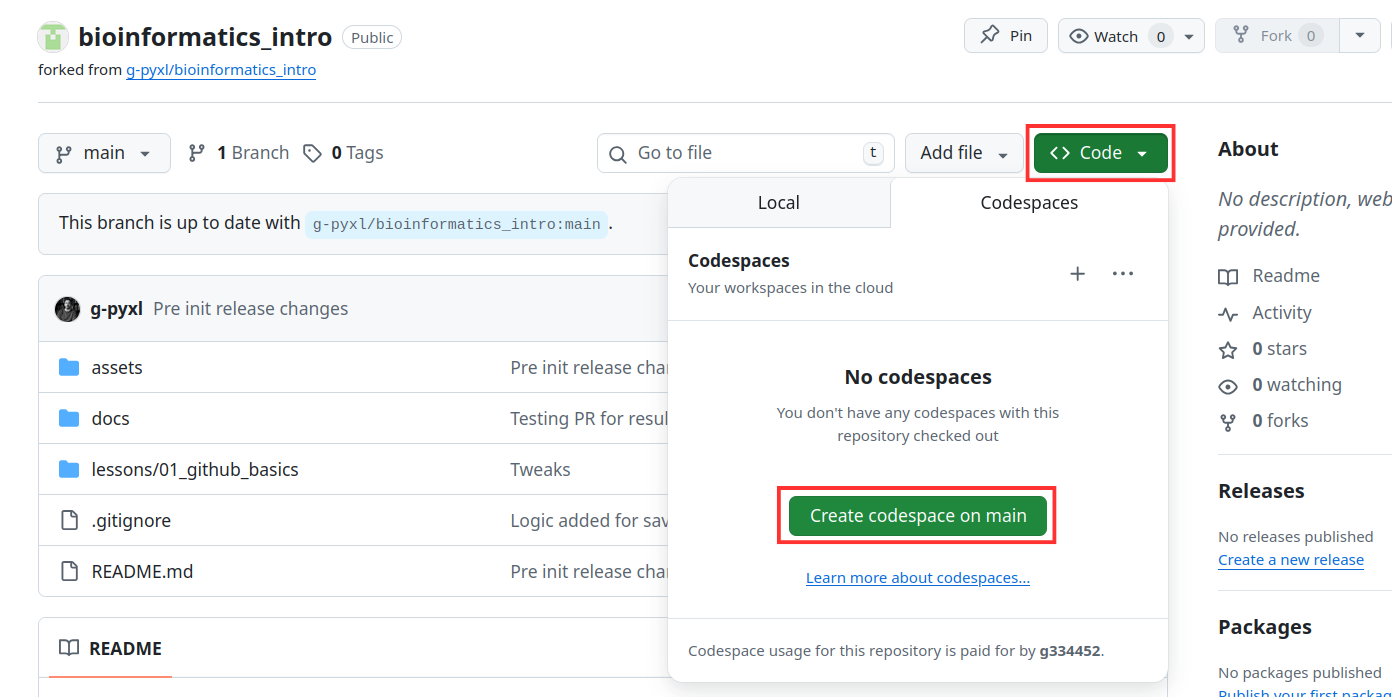The image size is (1392, 697).
Task: Open the docs folder name
Action: pyautogui.click(x=111, y=419)
